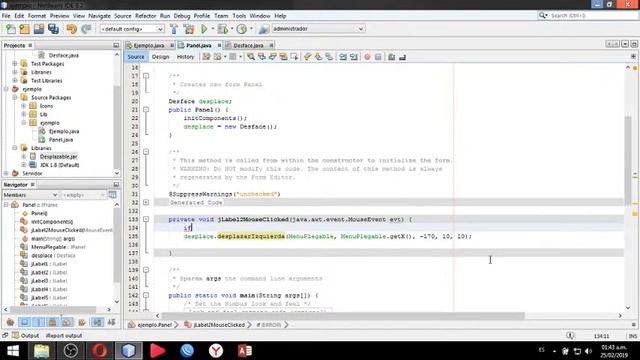
Task: Open OBS Studio from the taskbar
Action: [71, 351]
